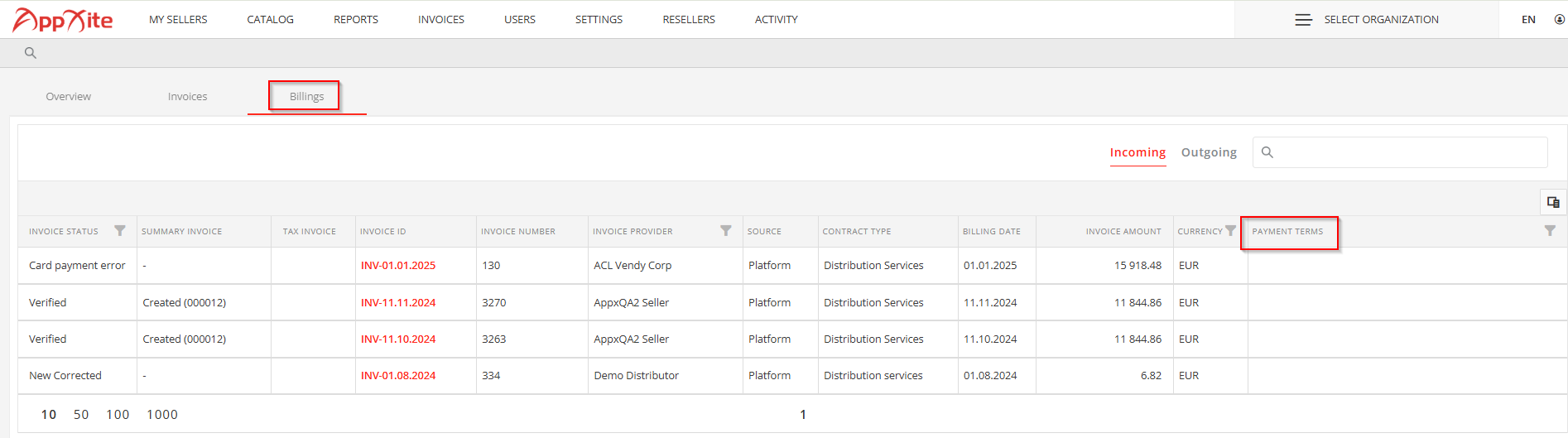Screen dimensions: 1568x438
Task: Filter by Invoice Status column
Action: (120, 231)
